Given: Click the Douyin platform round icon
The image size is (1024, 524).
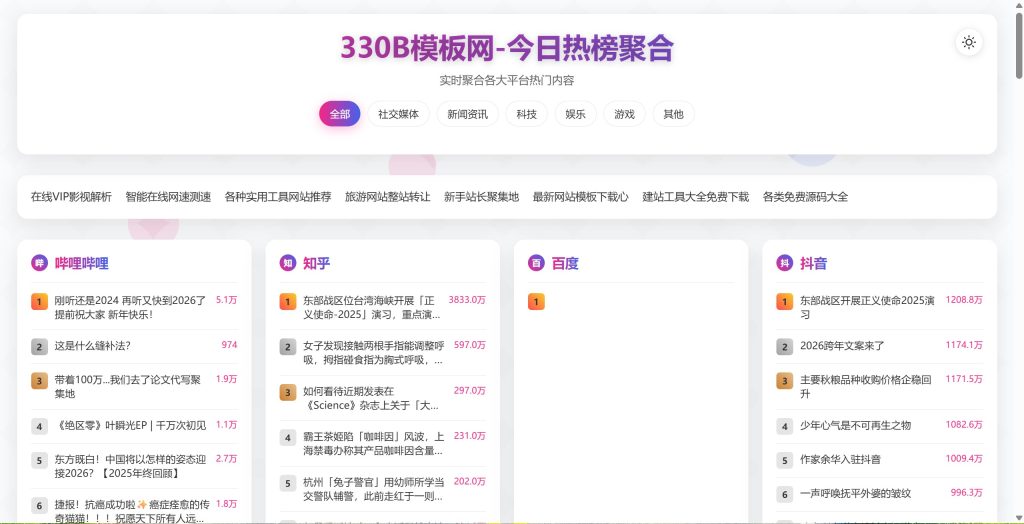Looking at the screenshot, I should pos(784,263).
